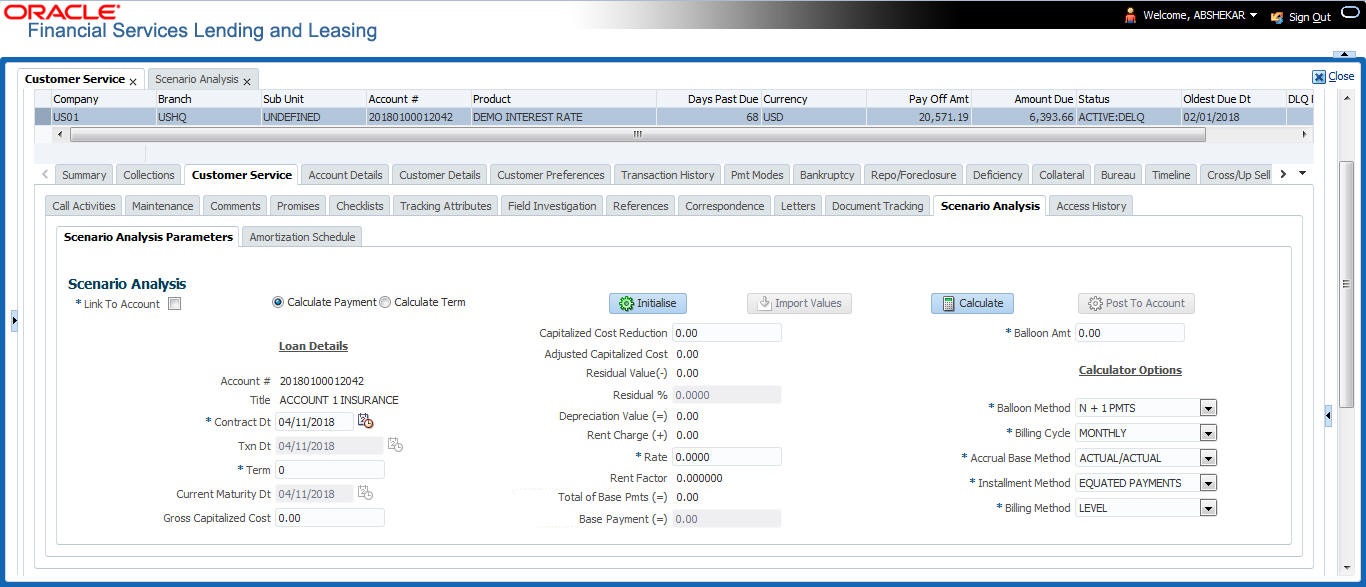Click the ACTIVE:DELQ status cell
This screenshot has width=1366, height=587.
pyautogui.click(x=1128, y=117)
